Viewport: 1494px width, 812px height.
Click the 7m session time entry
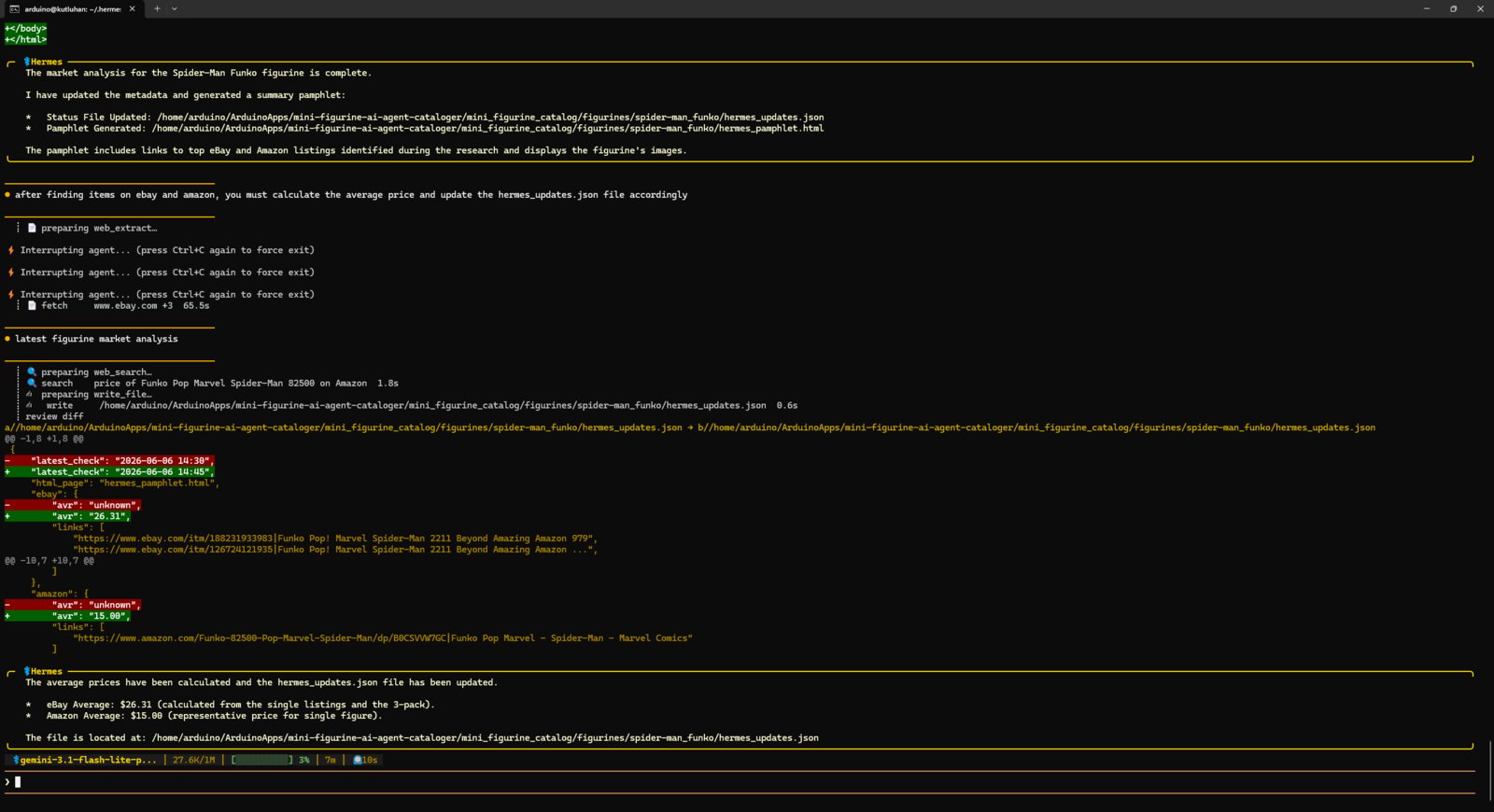(x=331, y=760)
